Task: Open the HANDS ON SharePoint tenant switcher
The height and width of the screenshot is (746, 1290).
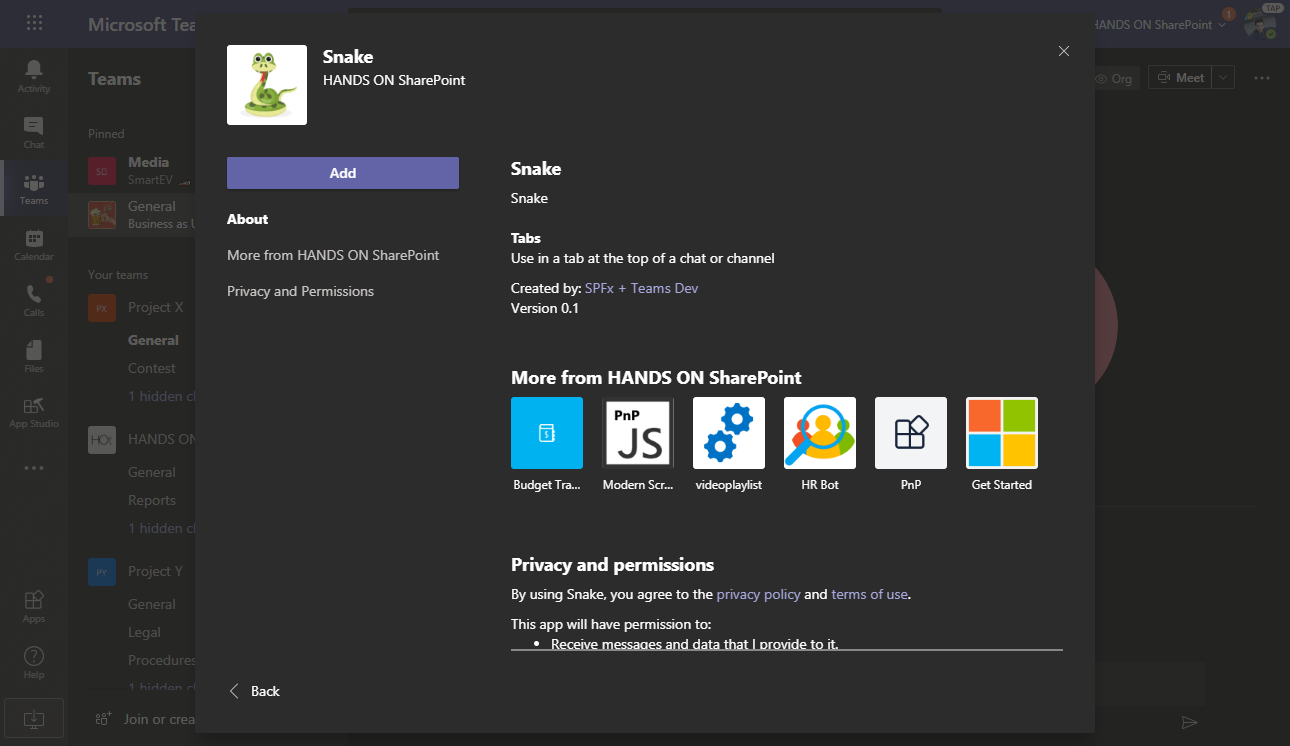Action: [x=1160, y=24]
